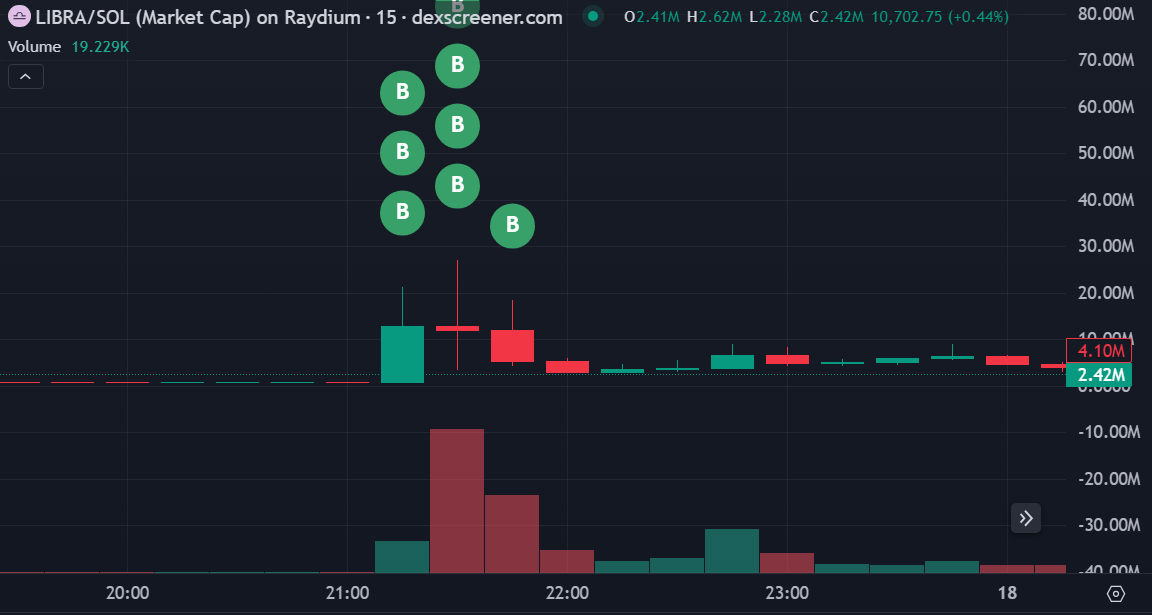Click the green 2.42M current price label

(x=1100, y=376)
